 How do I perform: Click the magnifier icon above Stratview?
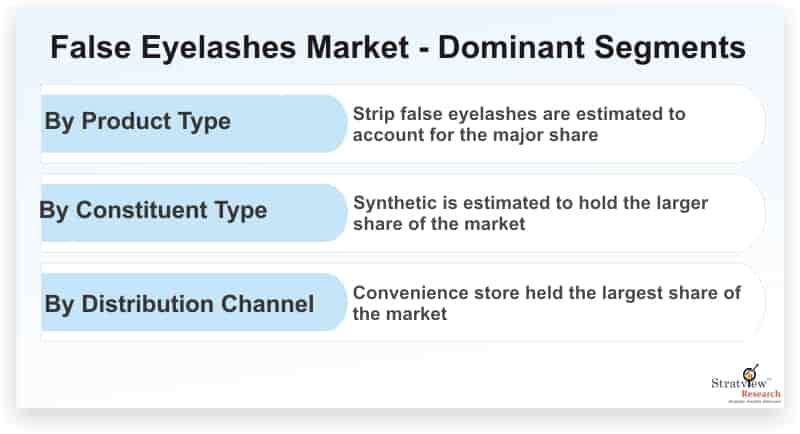click(751, 372)
